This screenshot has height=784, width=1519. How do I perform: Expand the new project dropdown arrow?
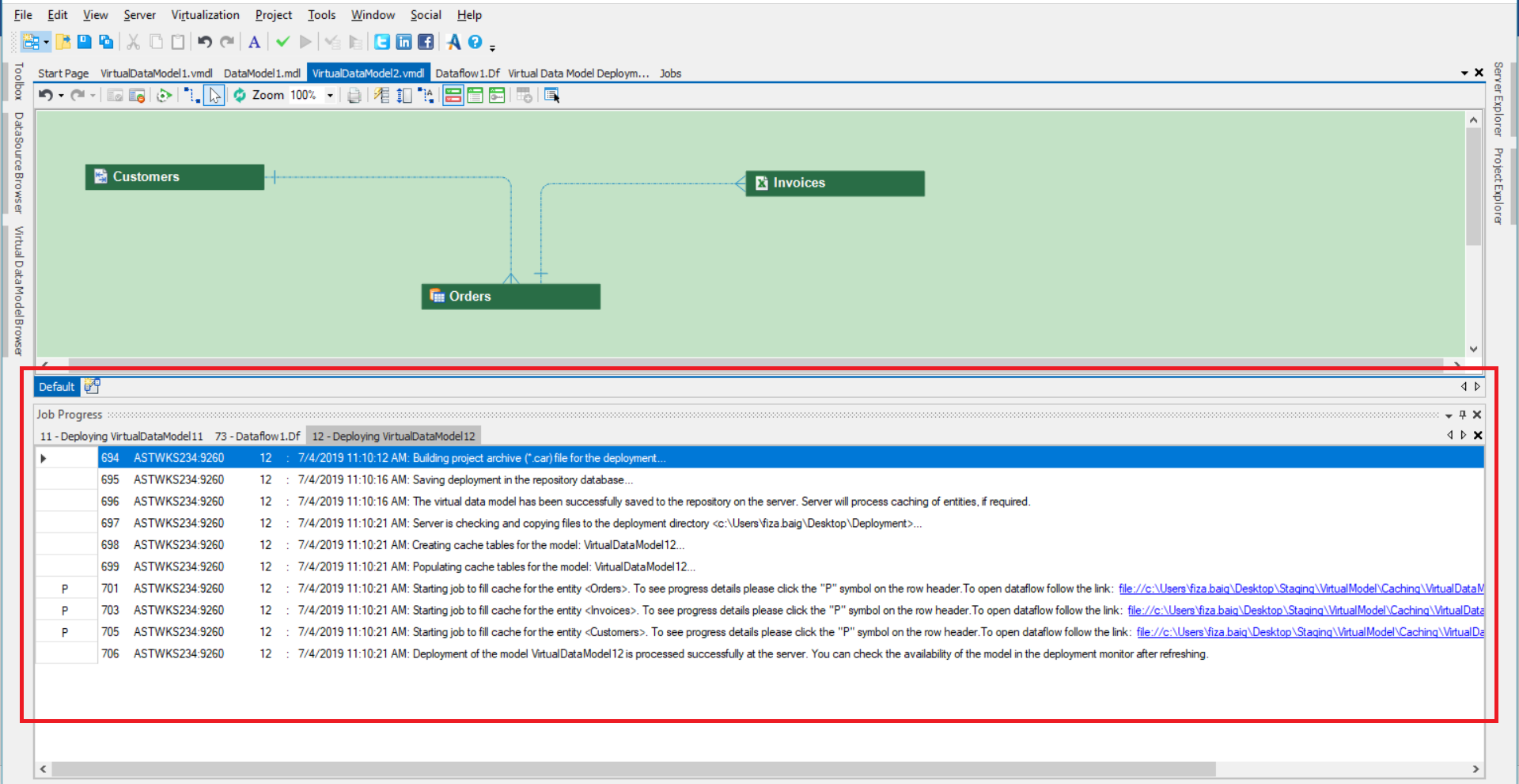[x=47, y=43]
